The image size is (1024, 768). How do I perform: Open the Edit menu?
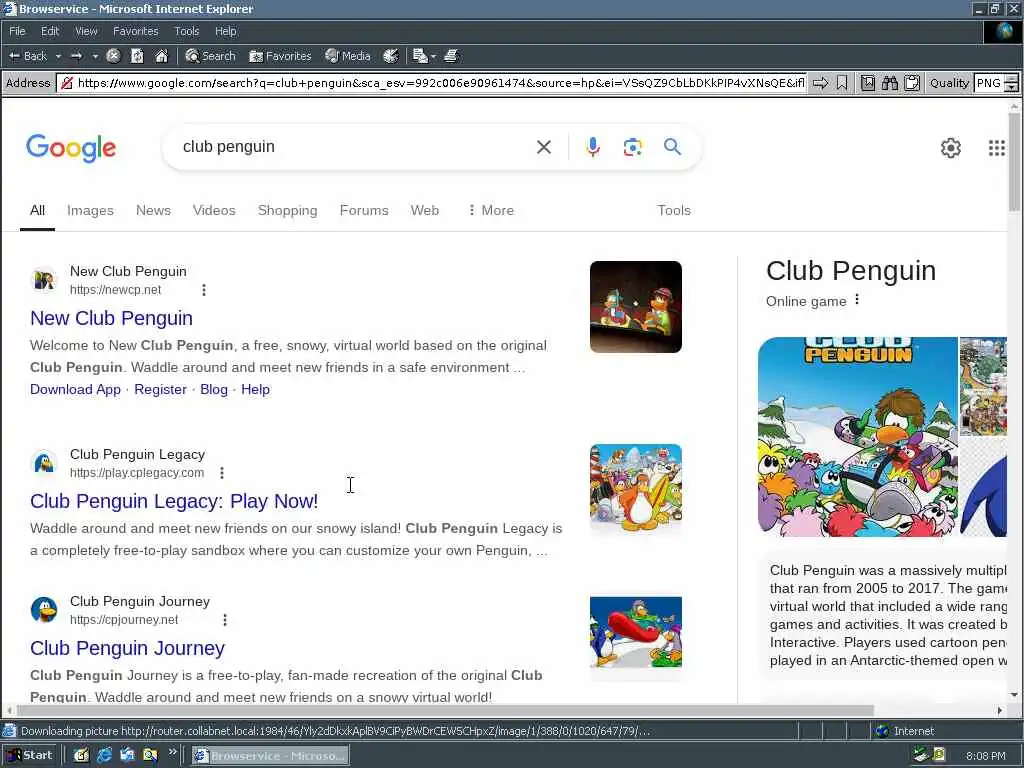(50, 31)
